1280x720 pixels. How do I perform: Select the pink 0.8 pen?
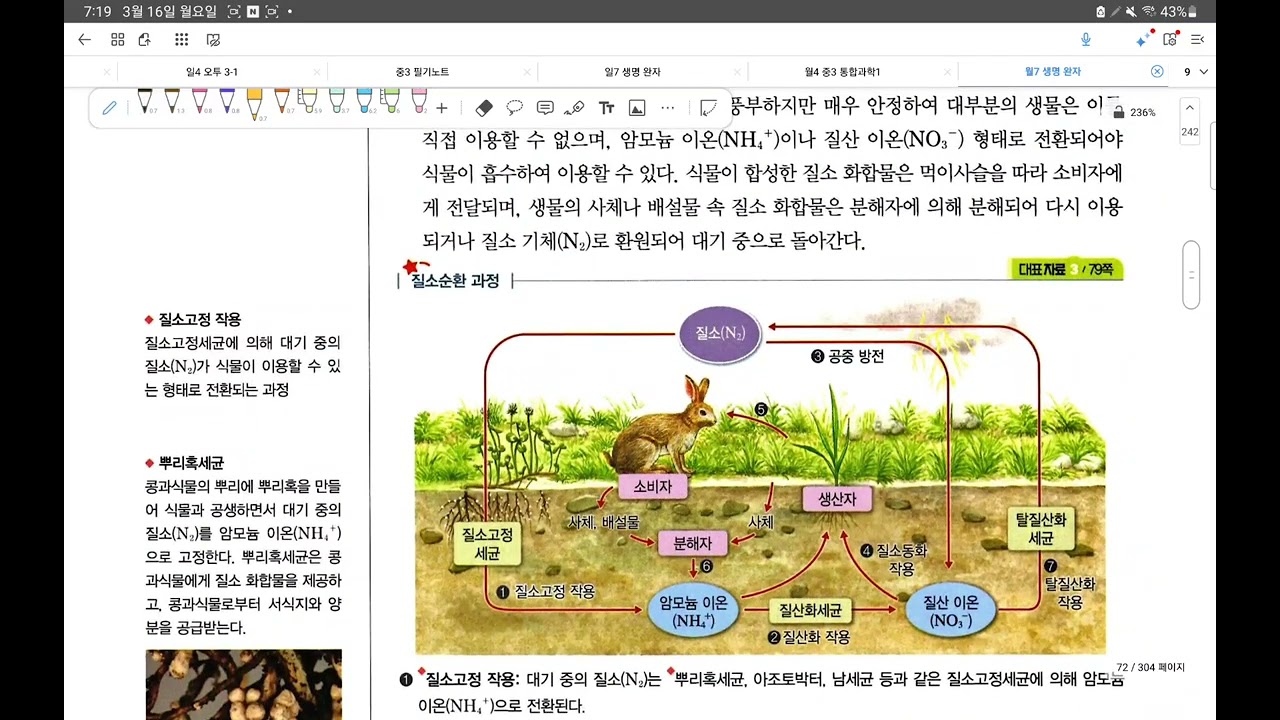[200, 103]
